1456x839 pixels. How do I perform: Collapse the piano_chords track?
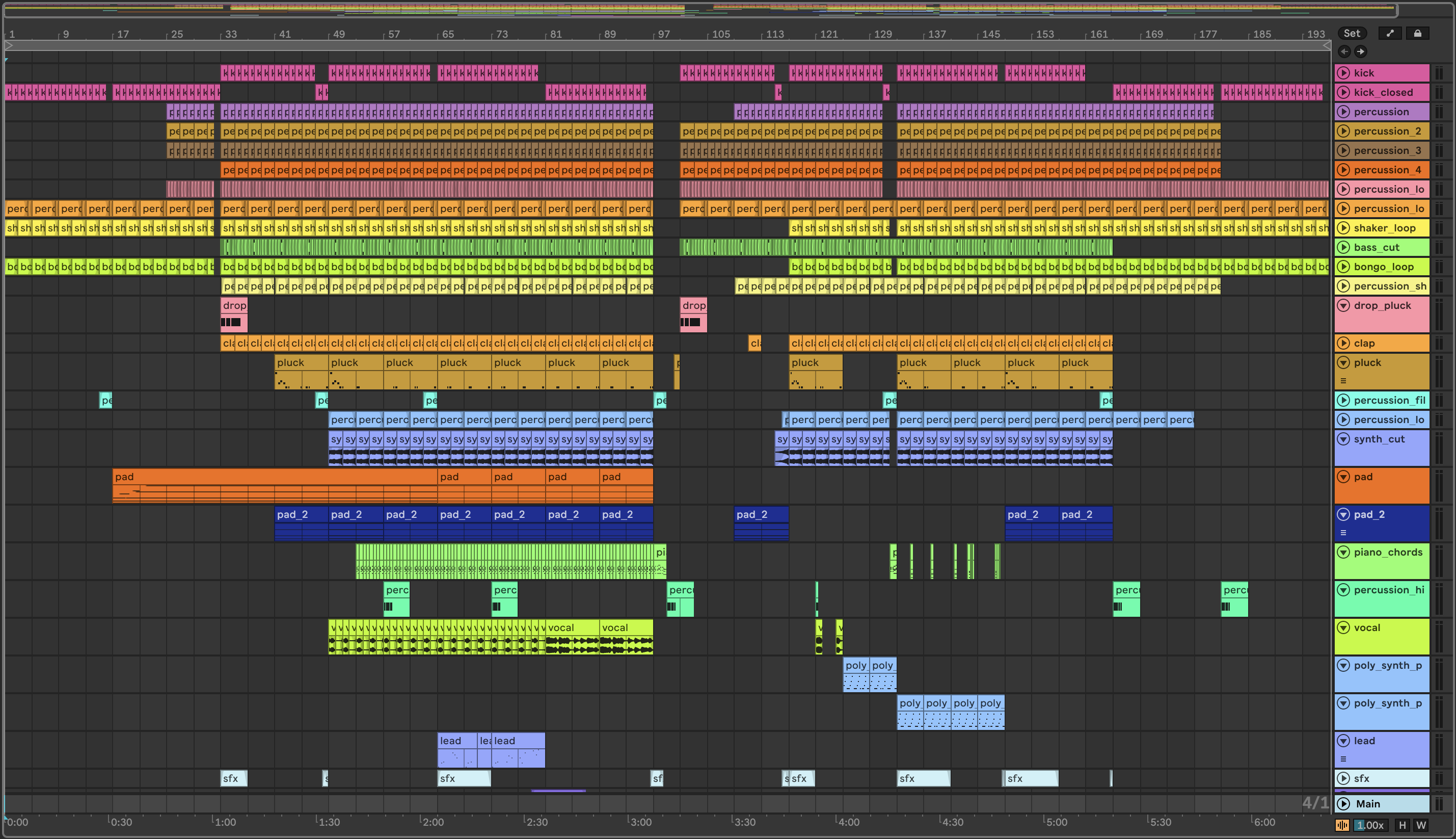click(1344, 552)
